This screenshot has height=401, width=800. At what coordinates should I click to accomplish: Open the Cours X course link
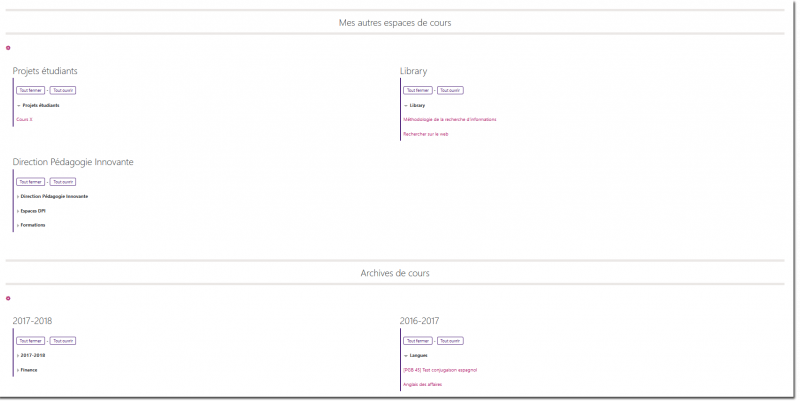click(25, 119)
